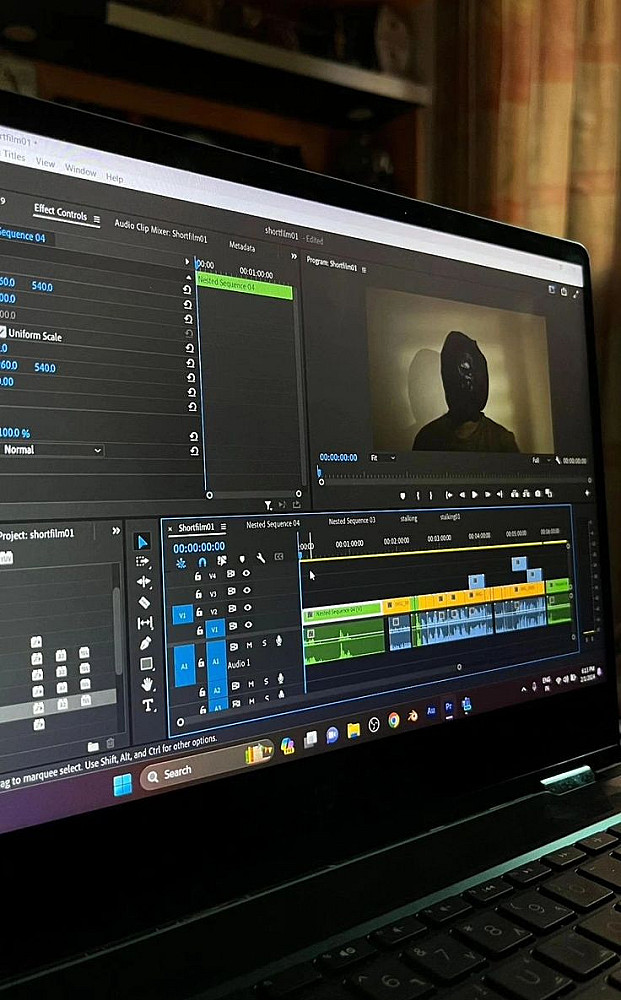Open the Fit zoom level dropdown

pos(383,458)
